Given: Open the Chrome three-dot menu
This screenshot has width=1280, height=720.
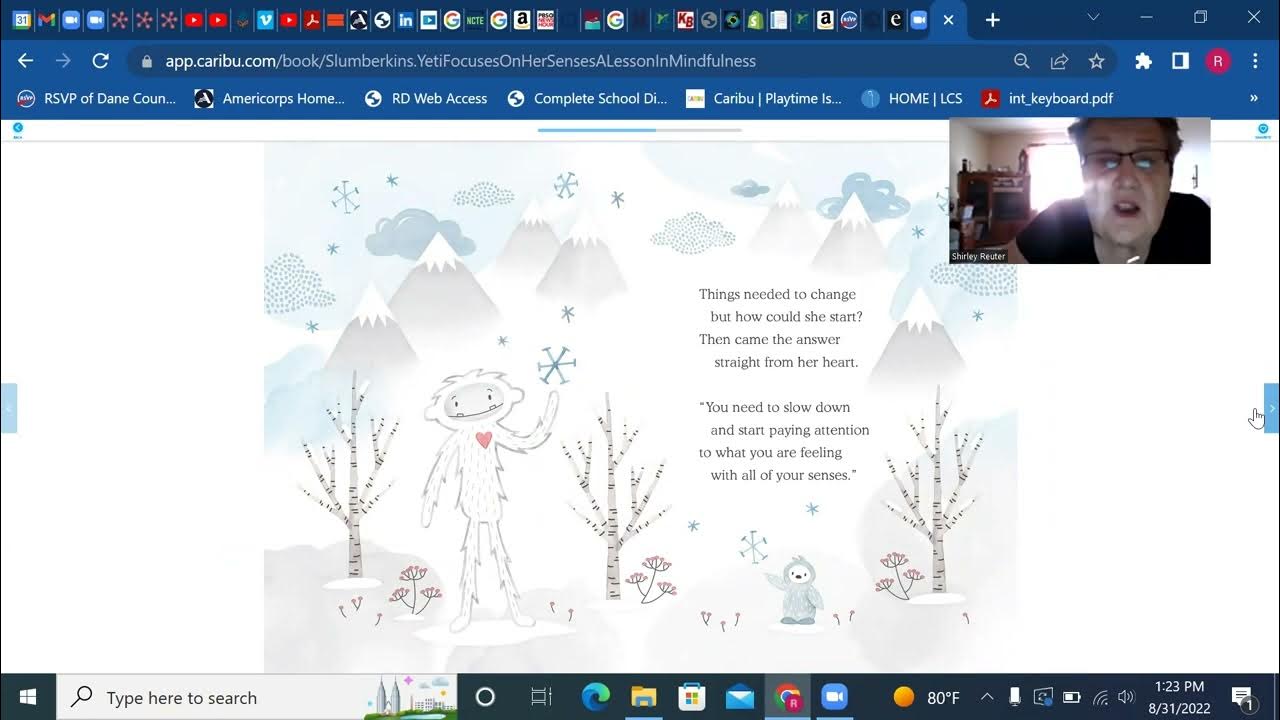Looking at the screenshot, I should pos(1254,61).
